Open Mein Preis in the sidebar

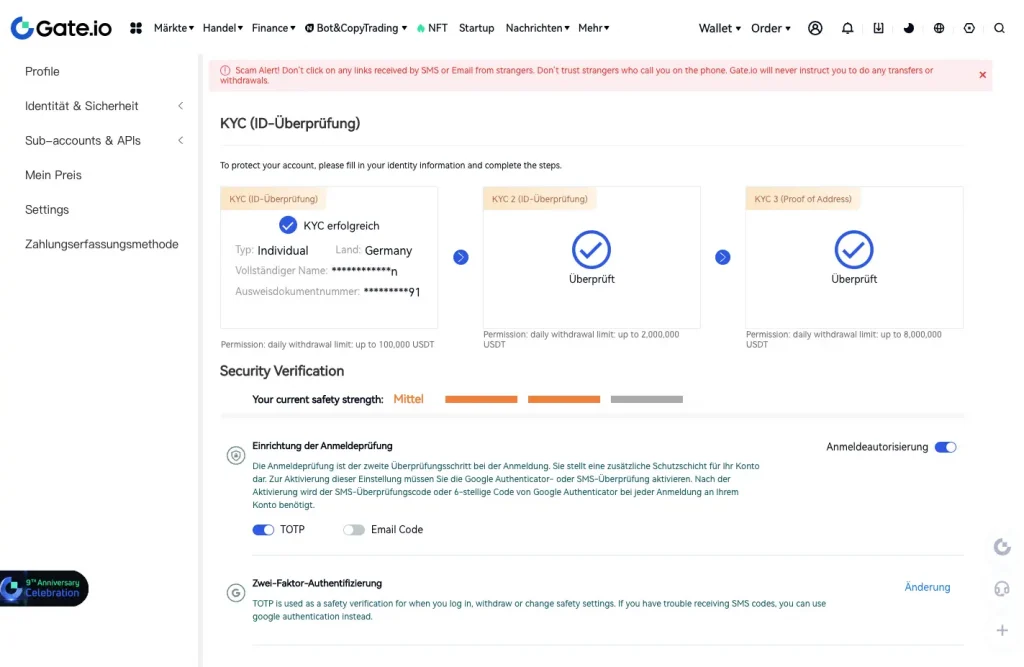click(53, 175)
